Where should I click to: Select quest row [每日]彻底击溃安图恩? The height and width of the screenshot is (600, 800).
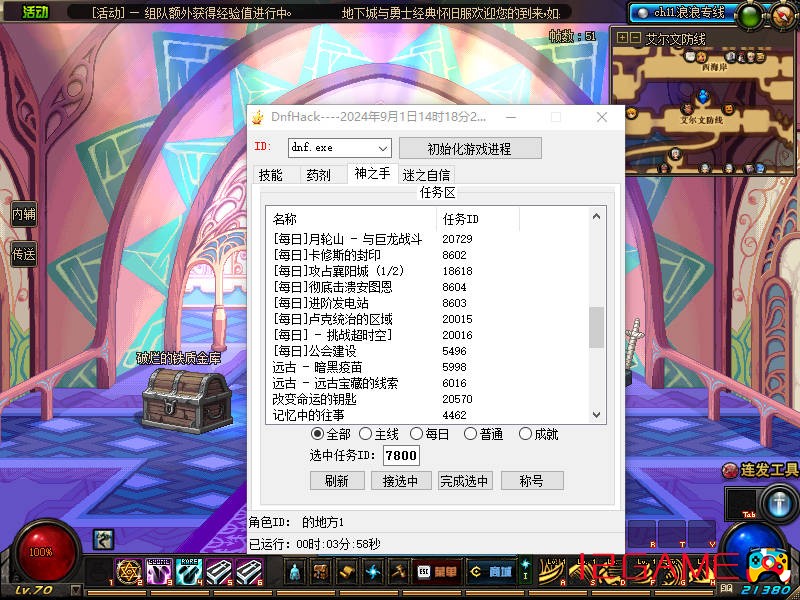click(428, 287)
